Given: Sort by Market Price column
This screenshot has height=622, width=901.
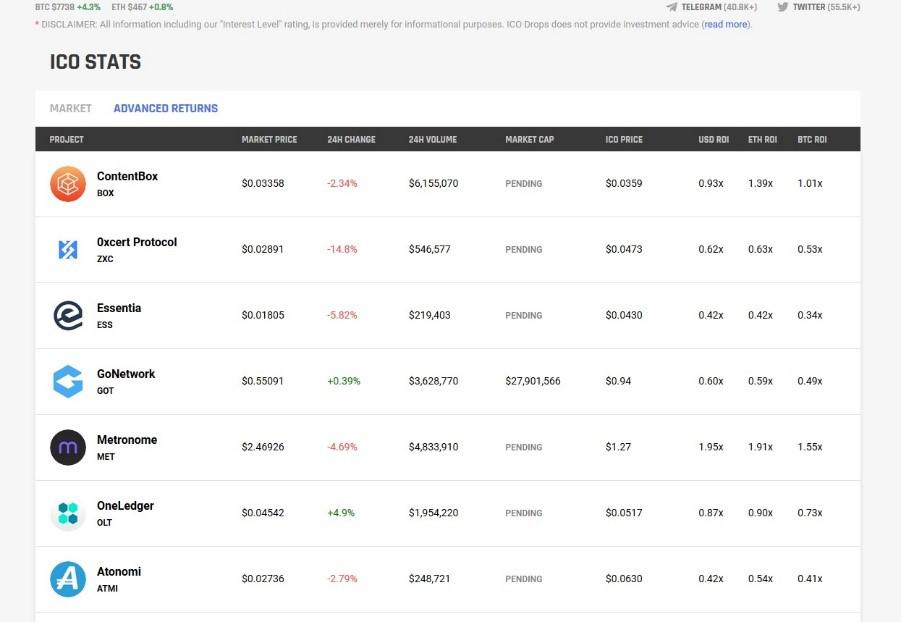Looking at the screenshot, I should (269, 140).
